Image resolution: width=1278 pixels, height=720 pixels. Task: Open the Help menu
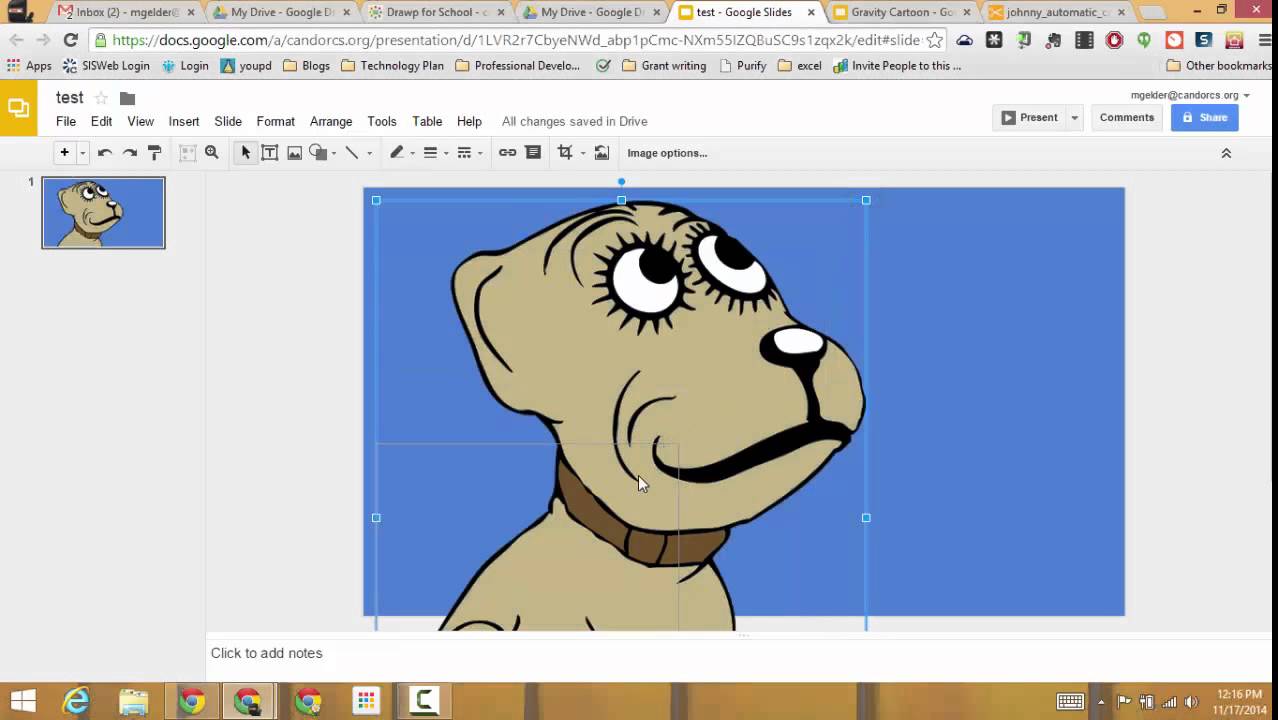pos(469,121)
